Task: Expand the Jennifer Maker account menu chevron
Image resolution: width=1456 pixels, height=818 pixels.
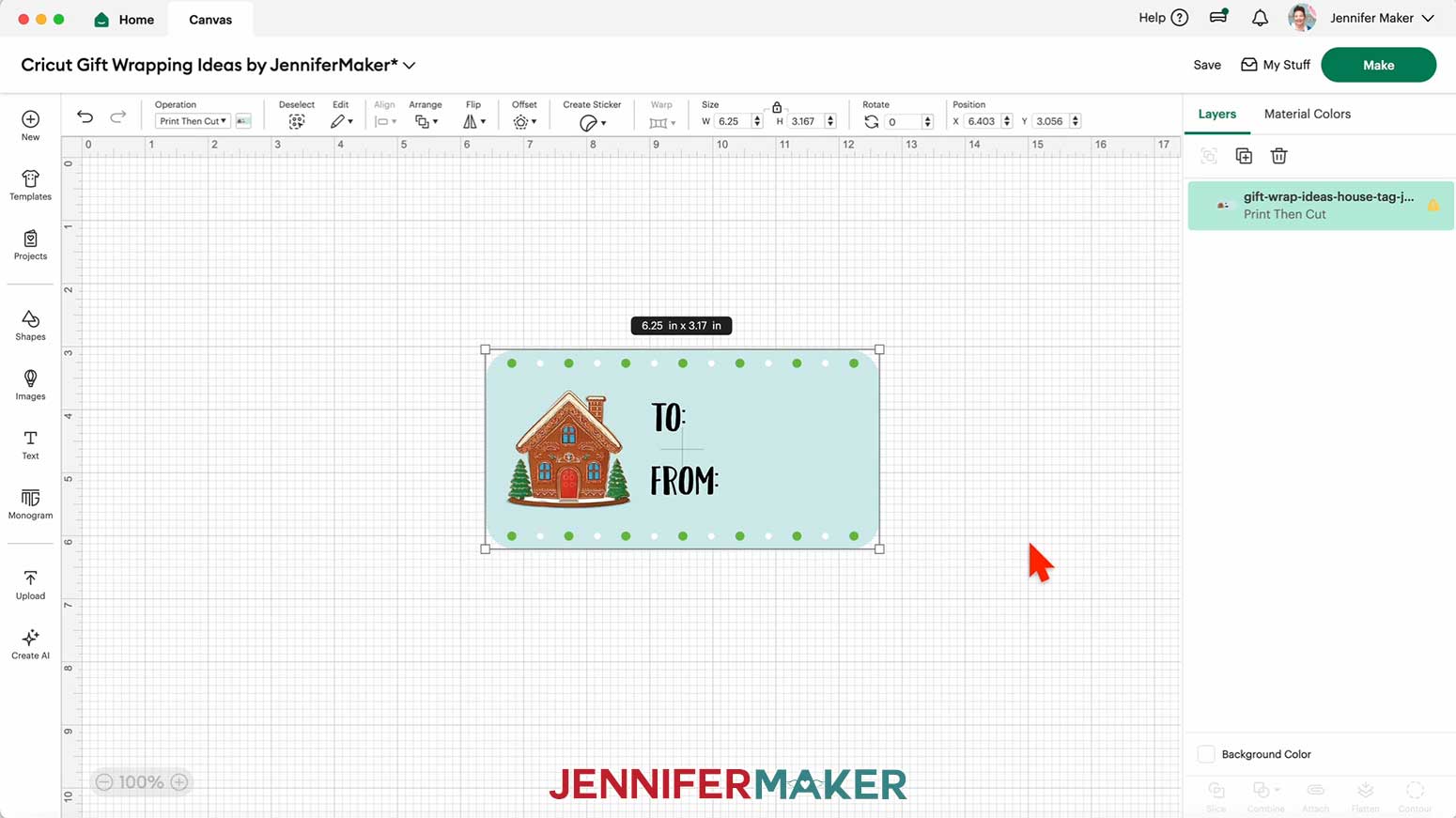Action: click(x=1428, y=18)
